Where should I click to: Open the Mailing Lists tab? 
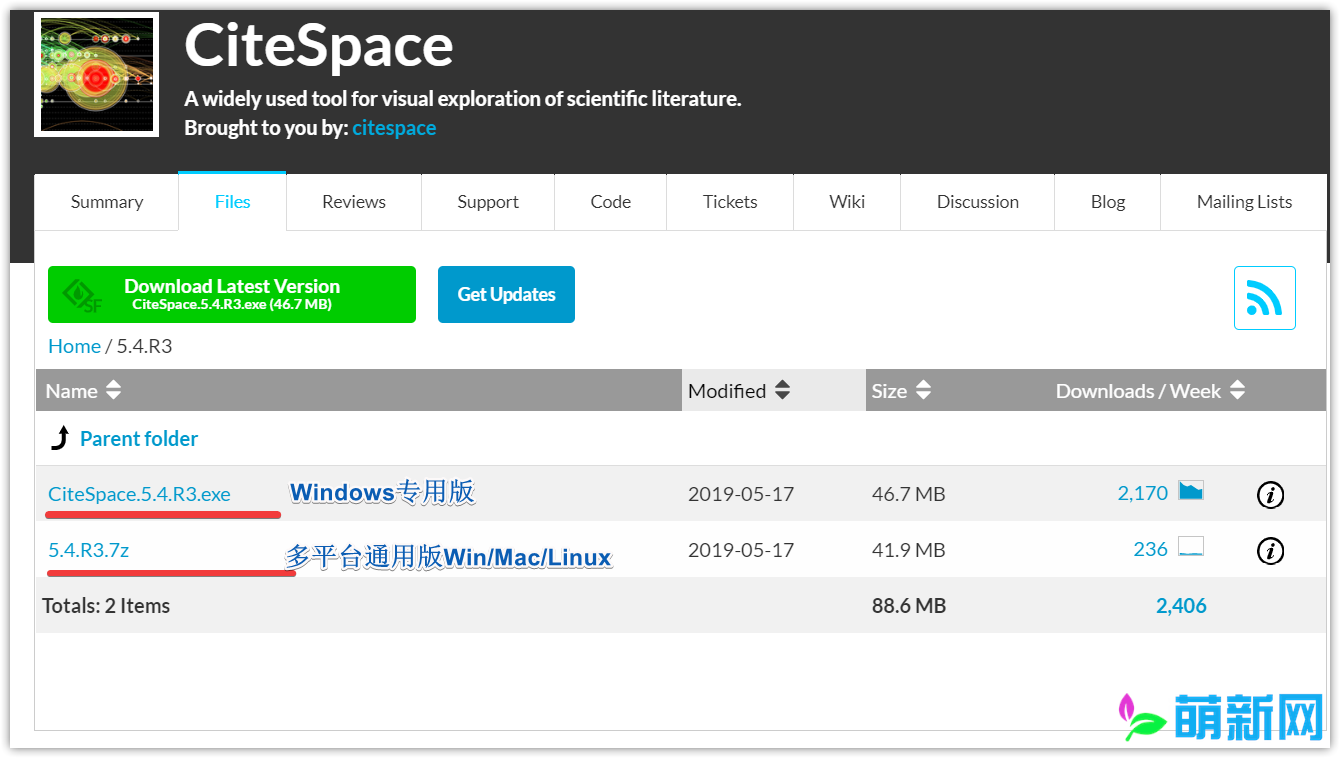pyautogui.click(x=1244, y=201)
